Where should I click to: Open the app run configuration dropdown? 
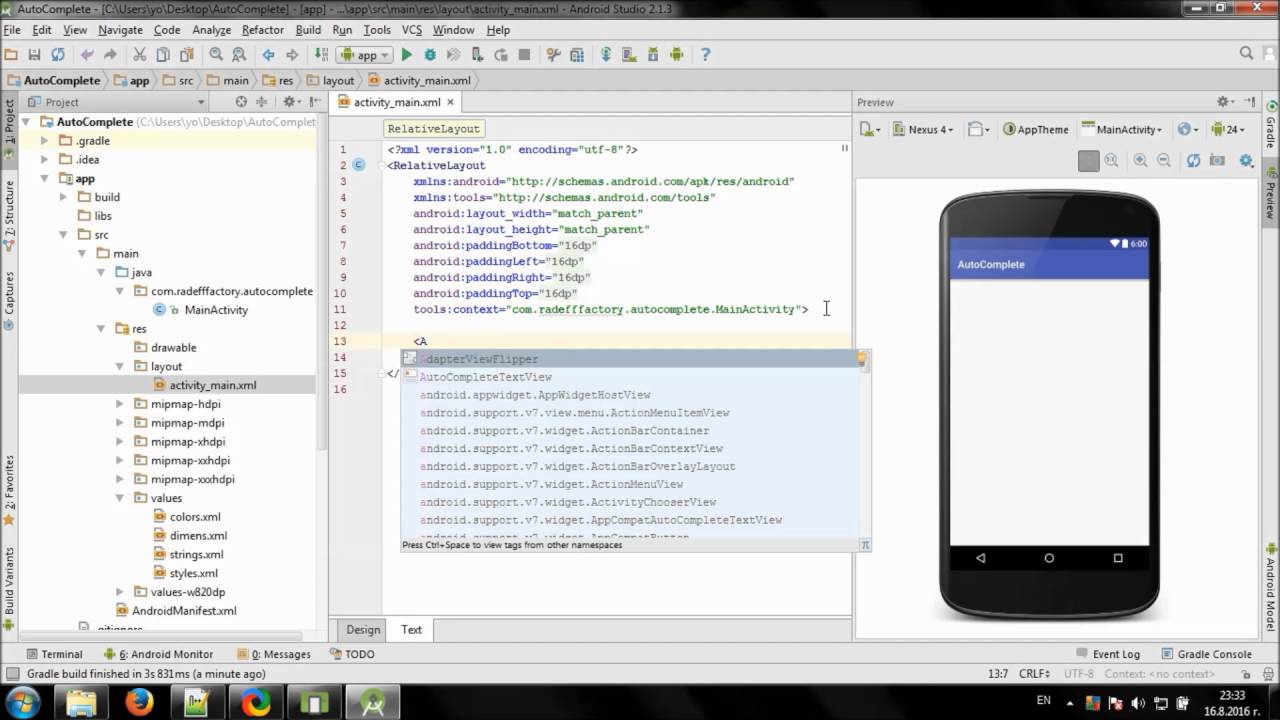(365, 55)
